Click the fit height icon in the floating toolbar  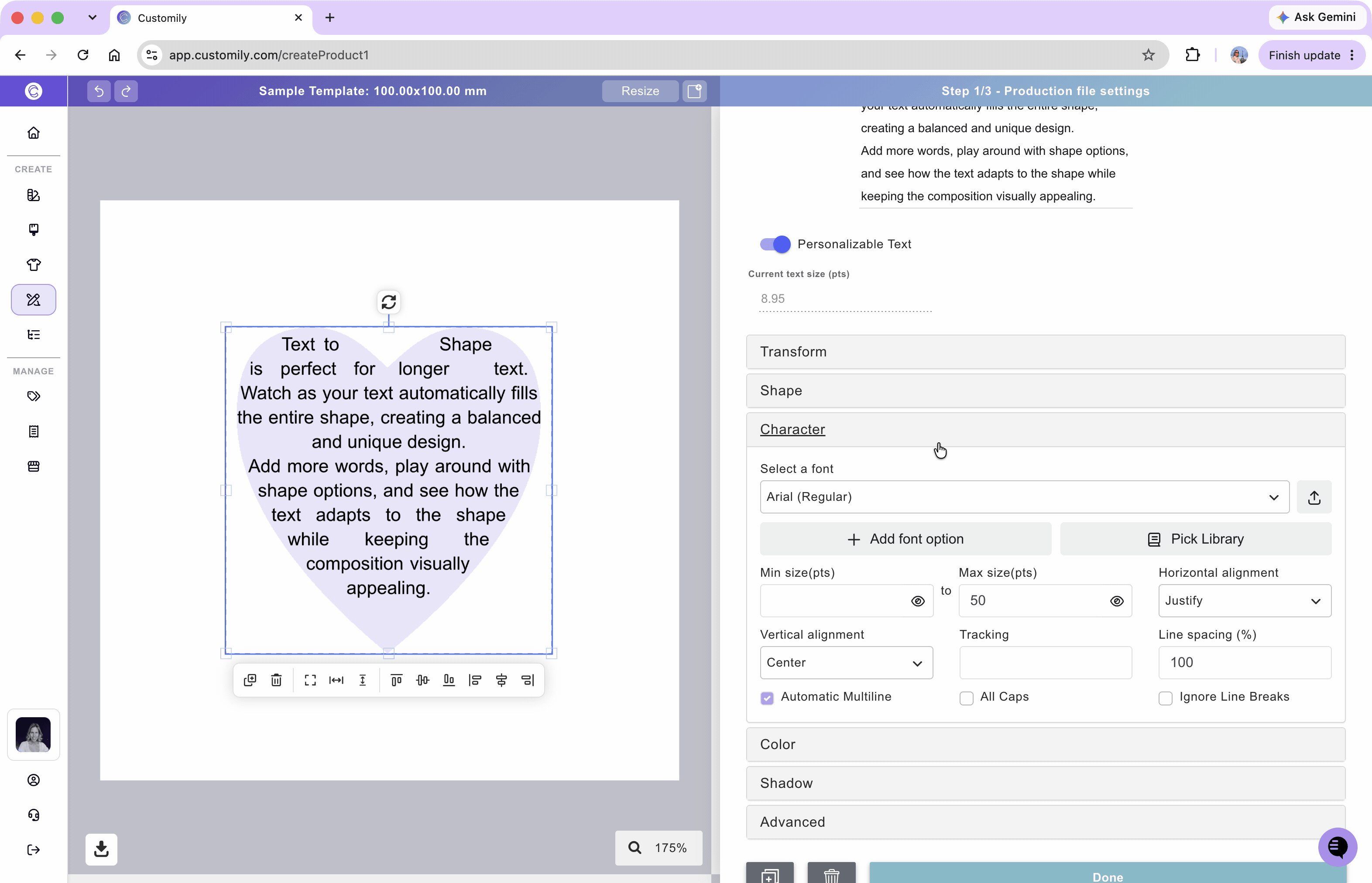pos(363,680)
